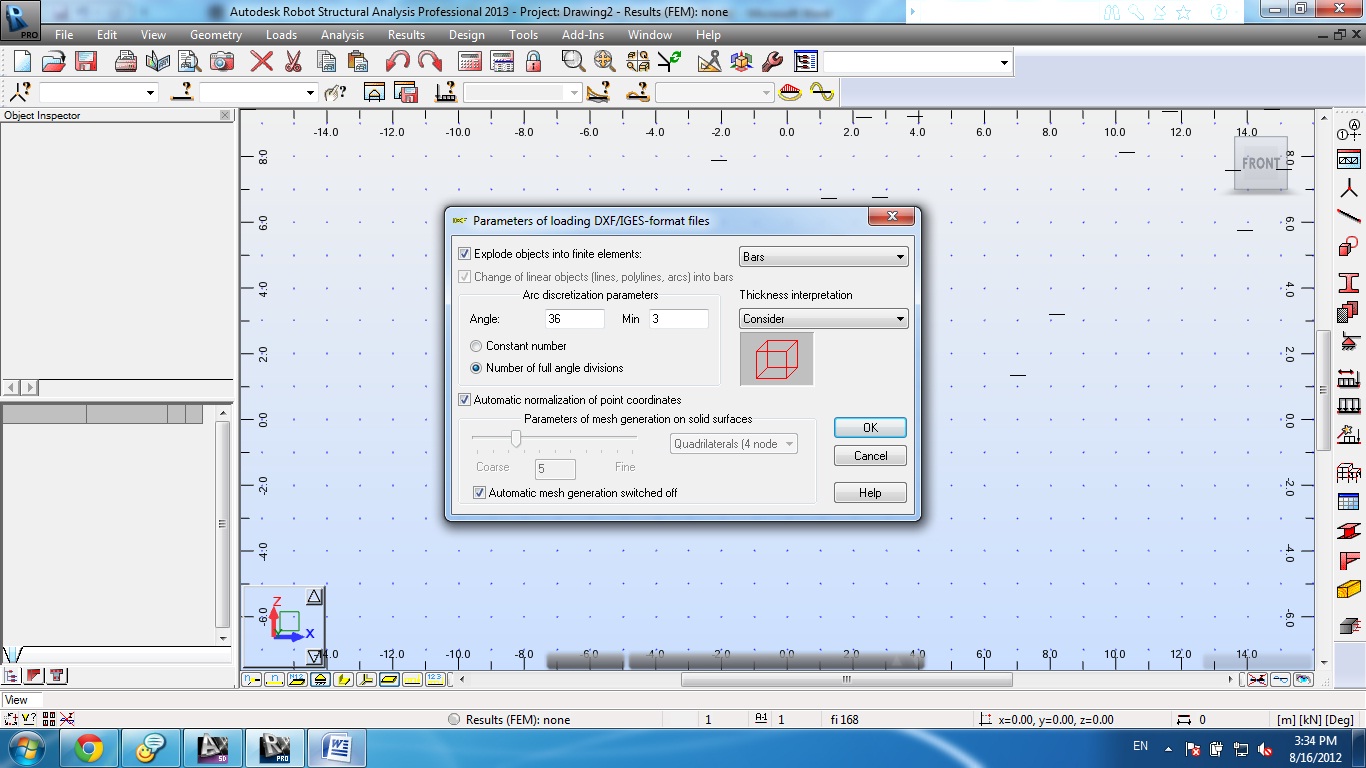The width and height of the screenshot is (1366, 768).
Task: Click the EN language indicator in tray
Action: click(1140, 746)
